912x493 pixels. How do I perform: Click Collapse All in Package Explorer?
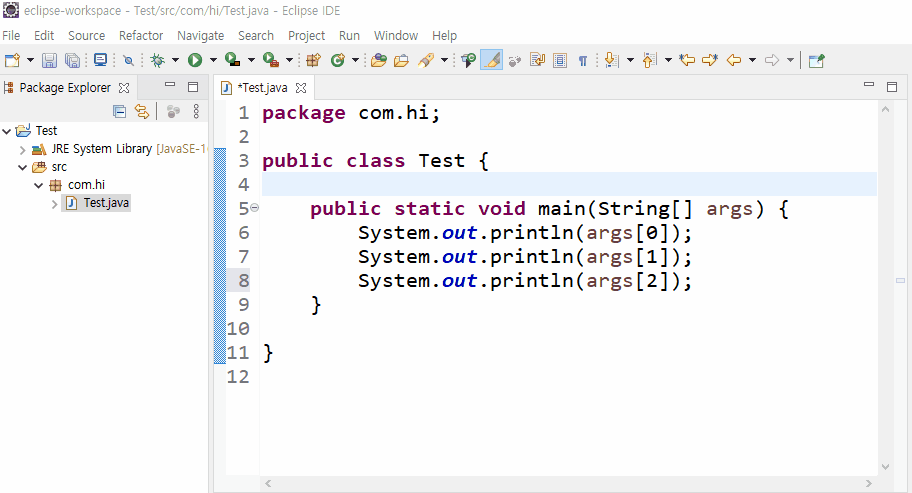pyautogui.click(x=119, y=111)
